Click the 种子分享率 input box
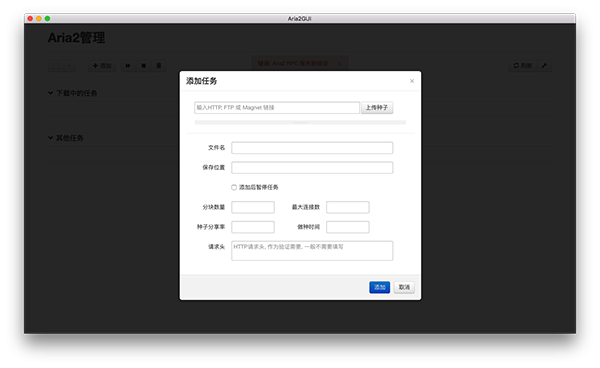The width and height of the screenshot is (600, 368). (253, 227)
